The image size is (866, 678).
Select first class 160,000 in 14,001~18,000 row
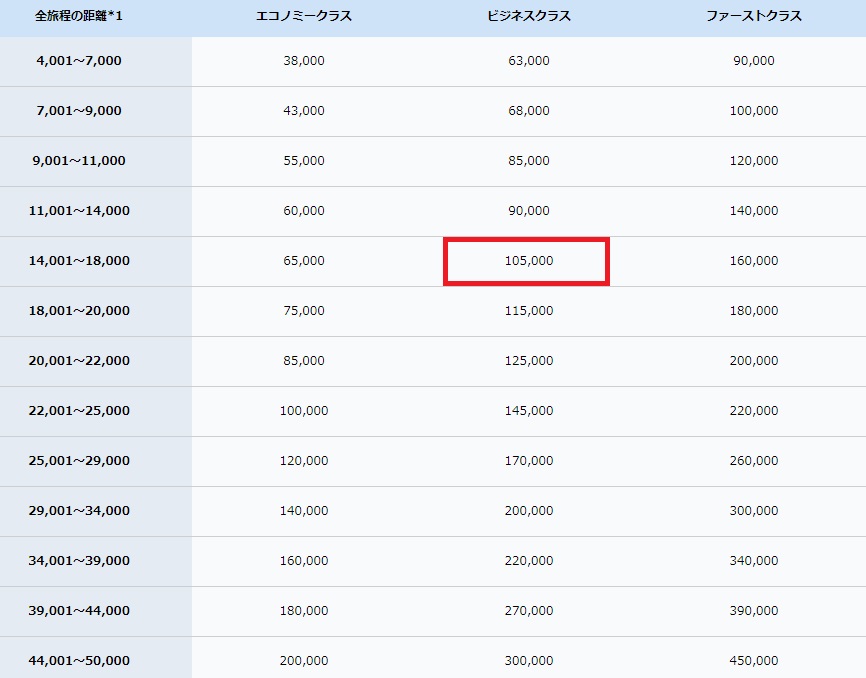(x=754, y=261)
